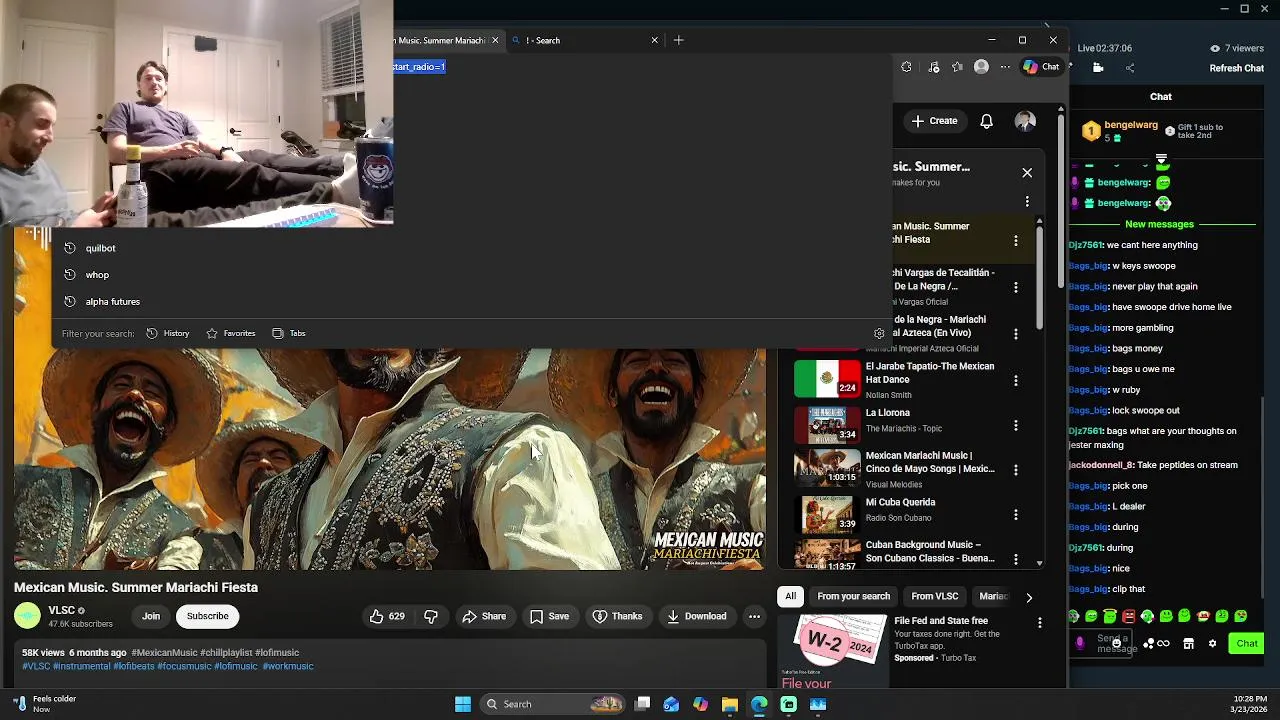Open browser extensions puzzle icon
1280x720 pixels.
(906, 67)
